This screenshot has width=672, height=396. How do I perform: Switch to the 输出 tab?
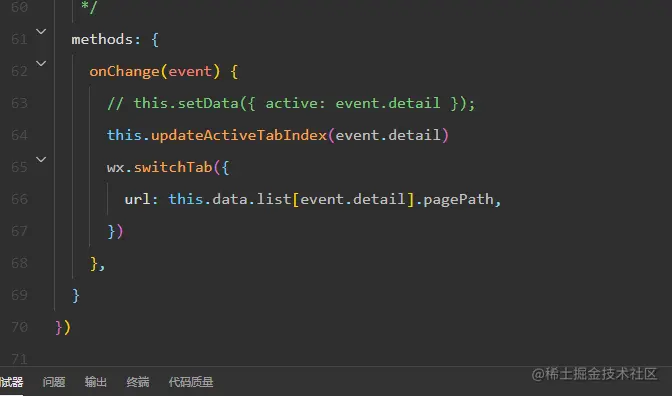click(x=96, y=381)
